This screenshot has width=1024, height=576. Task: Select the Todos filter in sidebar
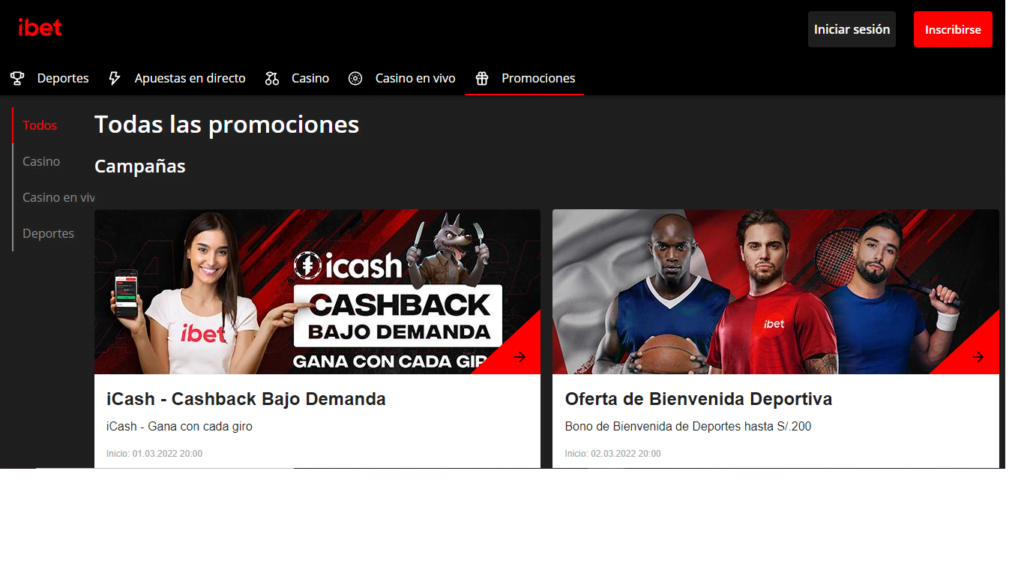(40, 125)
